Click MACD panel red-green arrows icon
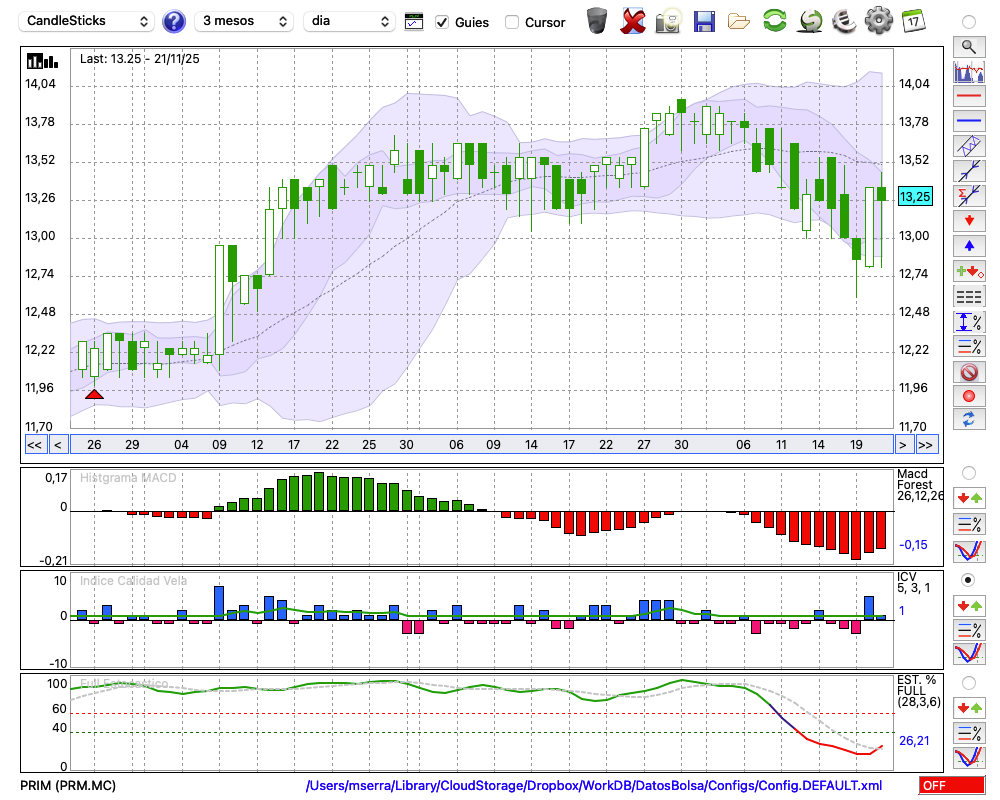The width and height of the screenshot is (1000, 800). click(969, 498)
